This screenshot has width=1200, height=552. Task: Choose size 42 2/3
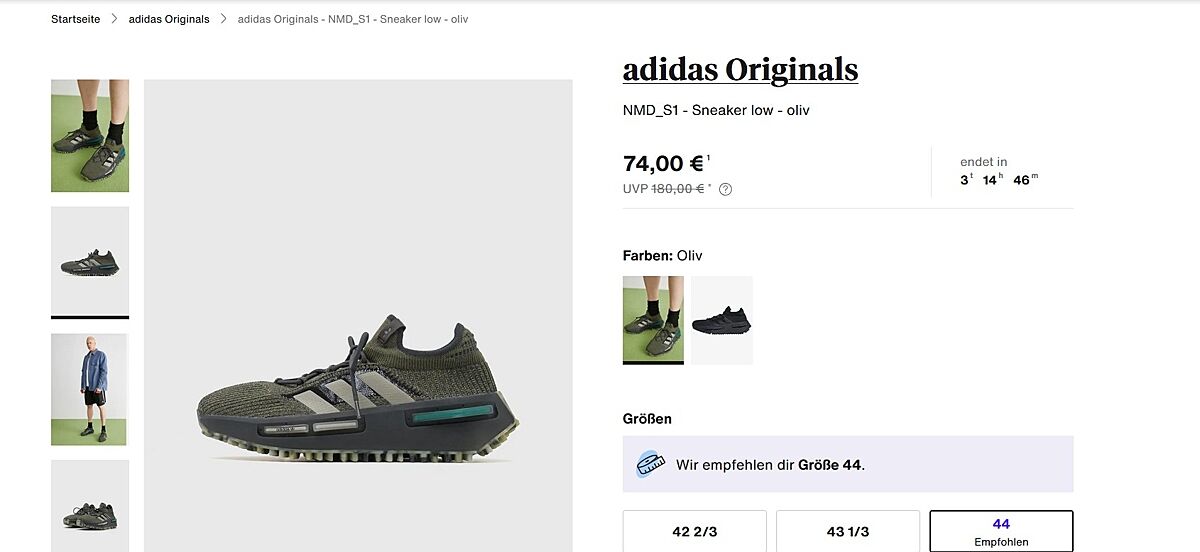(x=694, y=531)
